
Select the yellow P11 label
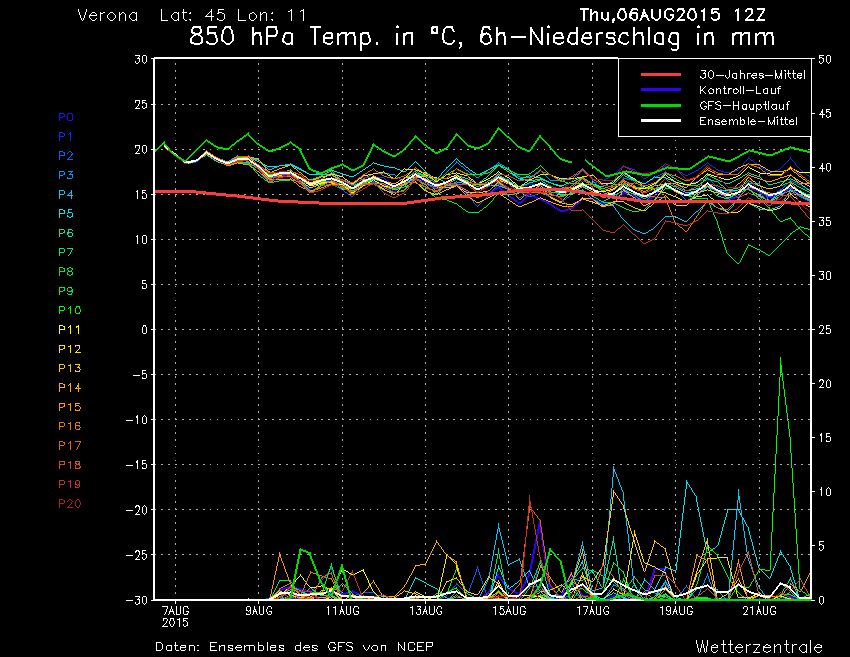(69, 330)
